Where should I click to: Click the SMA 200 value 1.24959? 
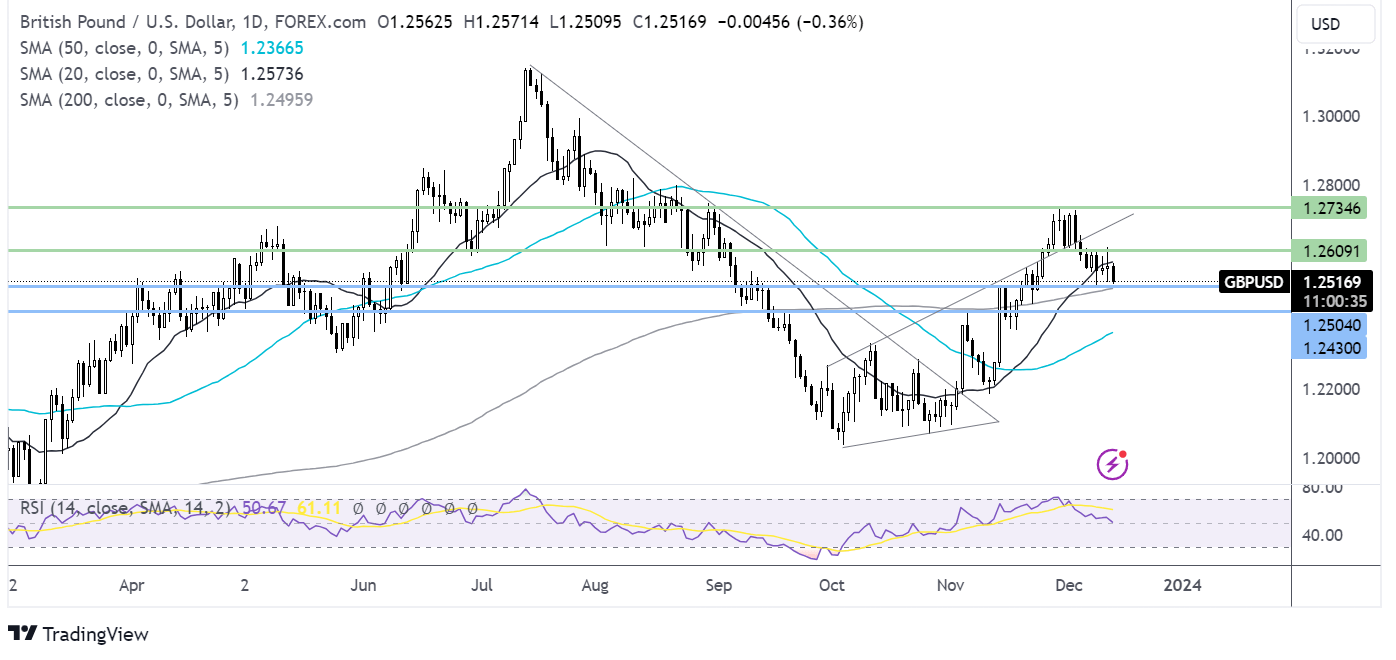280,100
